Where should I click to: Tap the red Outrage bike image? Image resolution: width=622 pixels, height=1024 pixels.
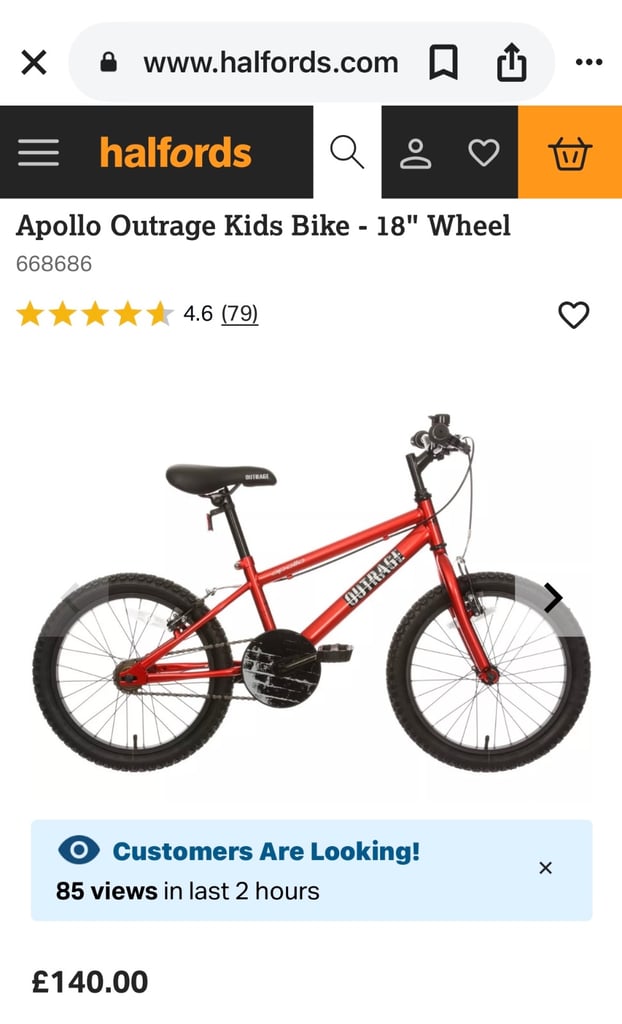point(312,592)
